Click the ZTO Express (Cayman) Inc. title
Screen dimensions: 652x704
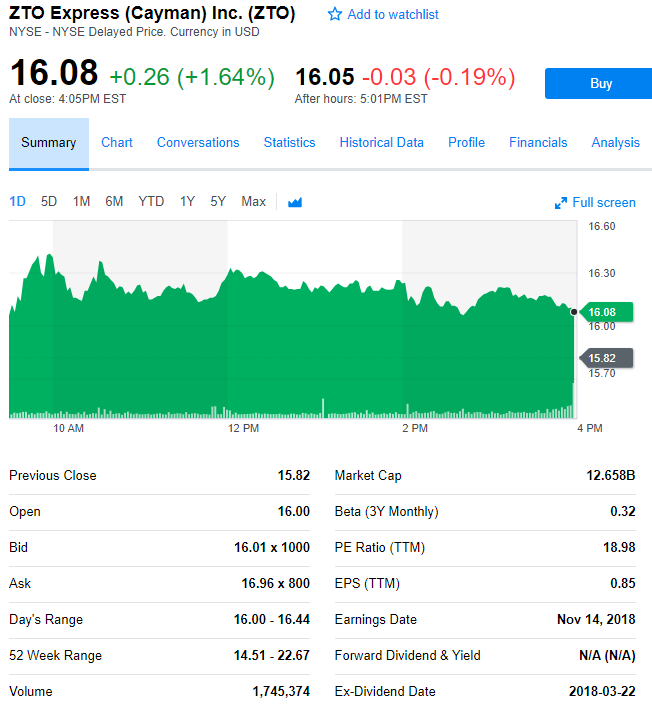(152, 13)
